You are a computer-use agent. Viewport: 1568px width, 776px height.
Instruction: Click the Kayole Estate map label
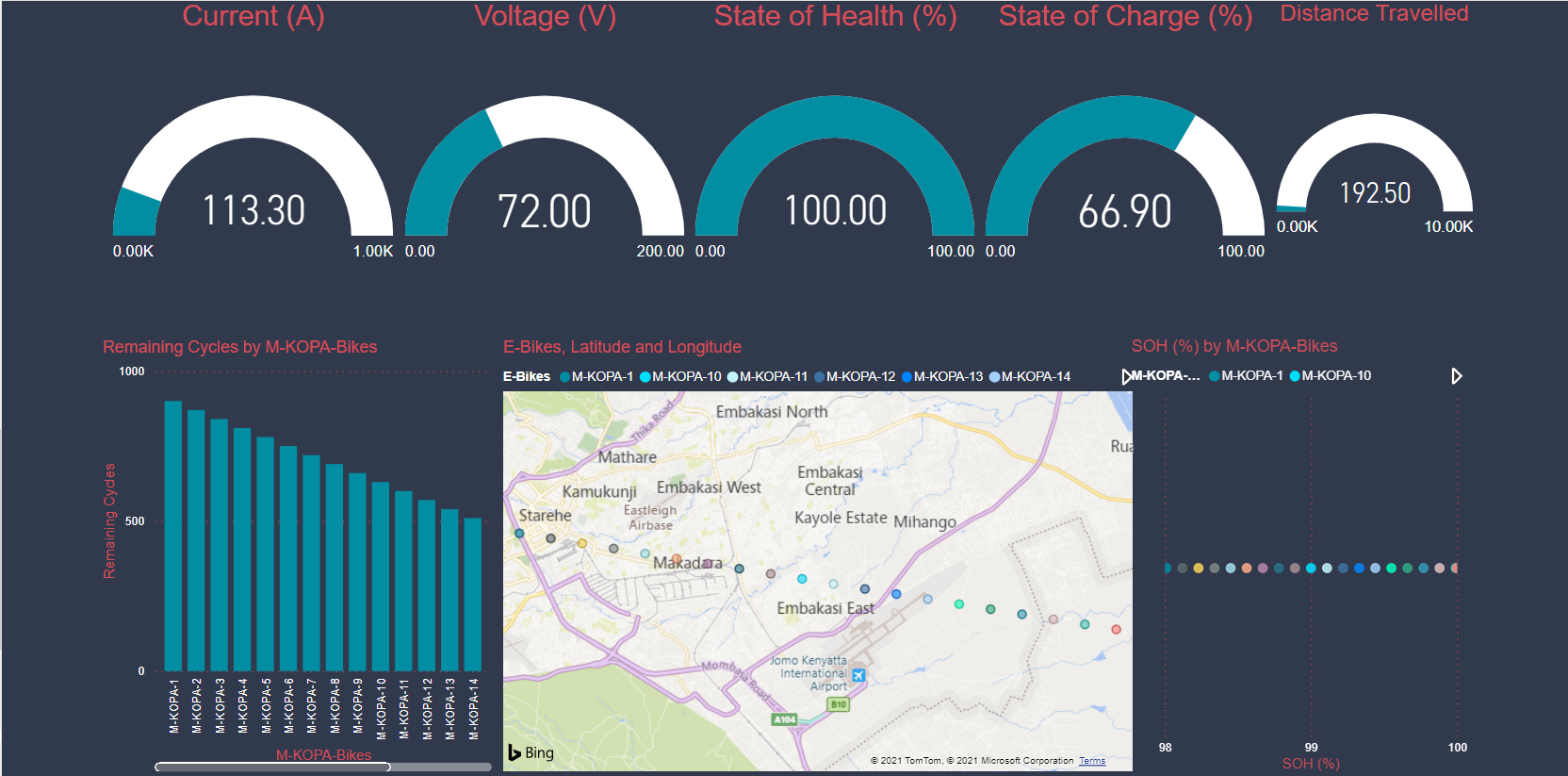click(841, 518)
